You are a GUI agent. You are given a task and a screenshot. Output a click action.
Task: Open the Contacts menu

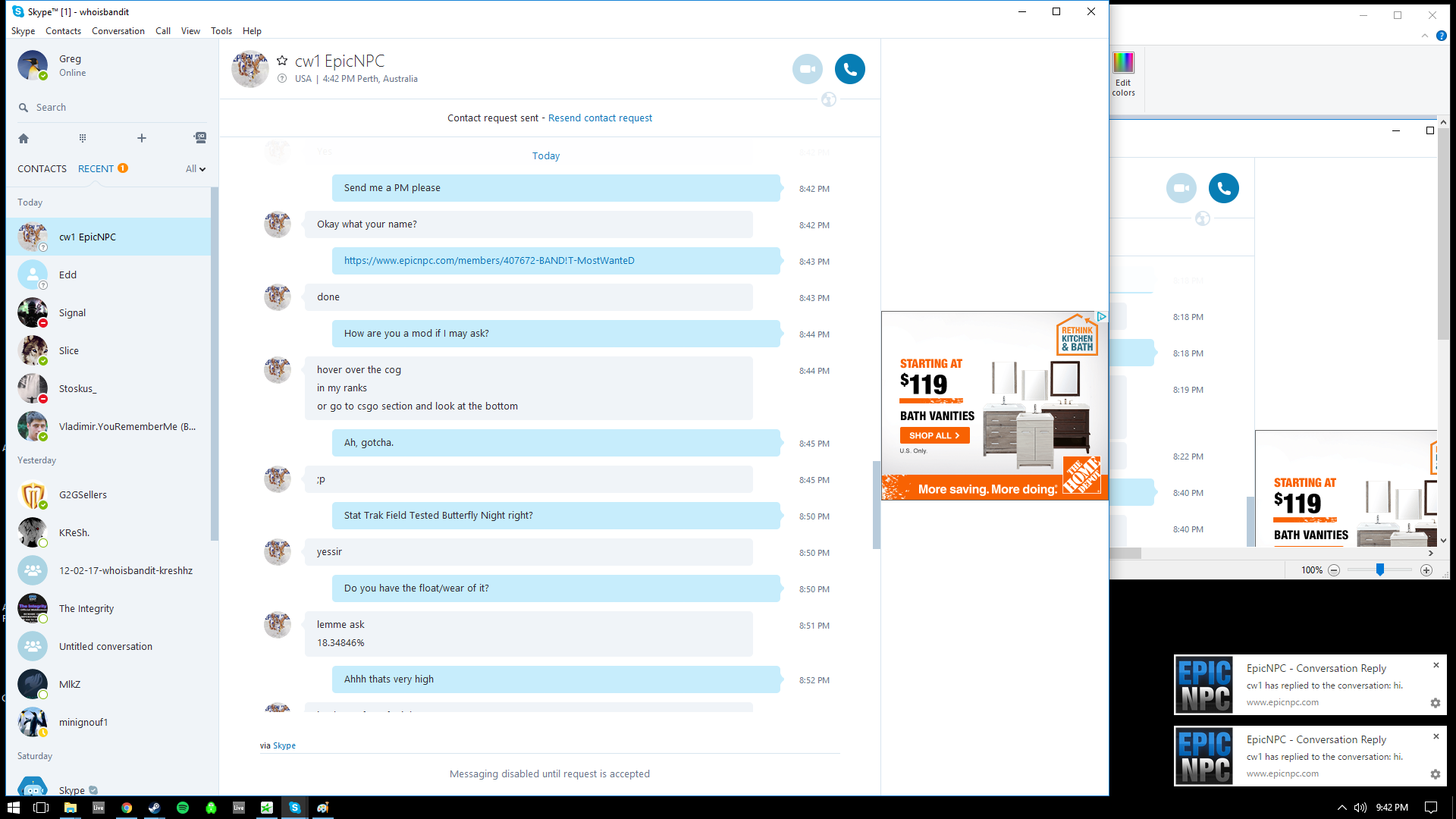click(63, 31)
